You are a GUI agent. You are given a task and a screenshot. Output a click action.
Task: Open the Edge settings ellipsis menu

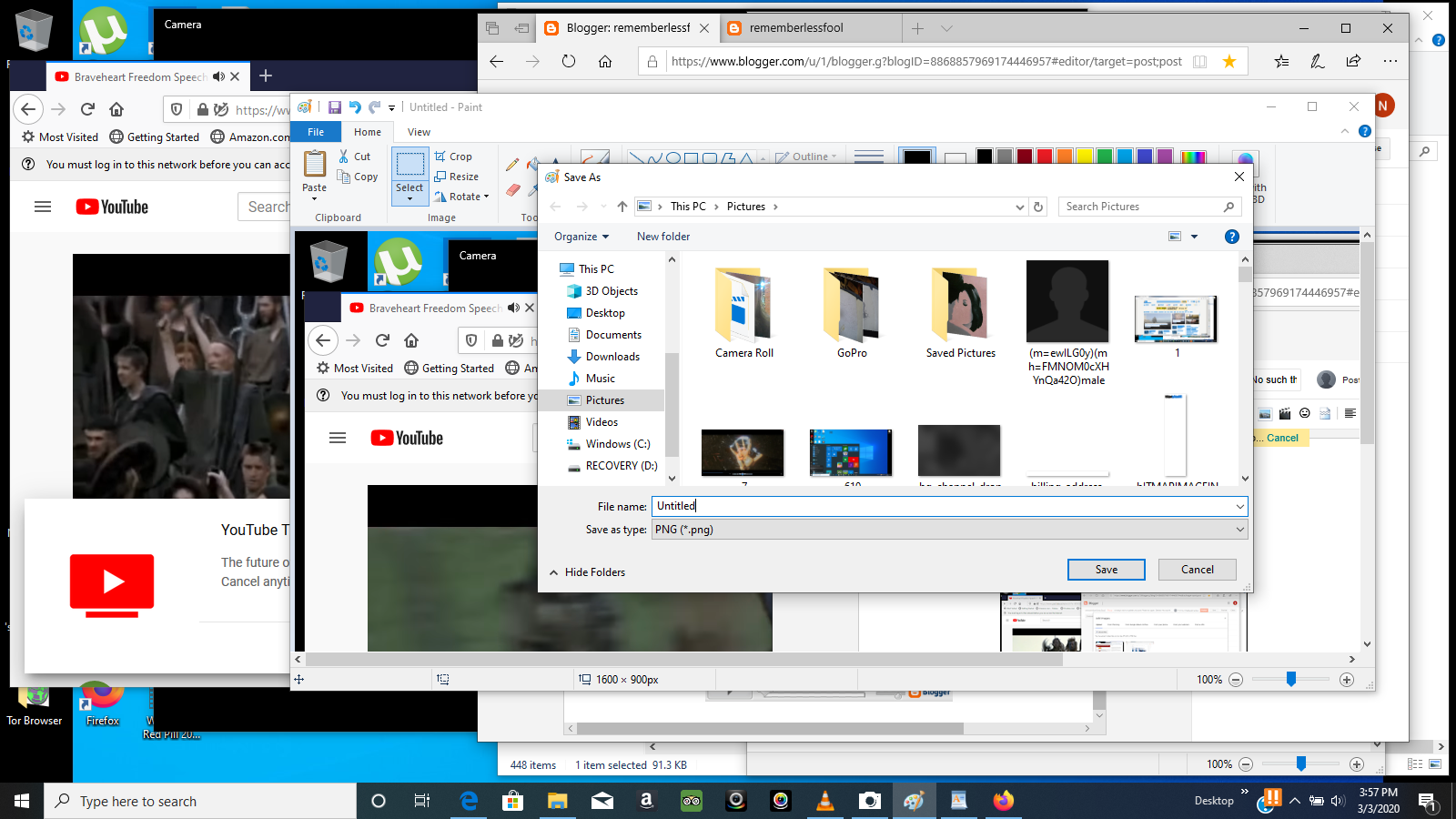coord(1390,61)
